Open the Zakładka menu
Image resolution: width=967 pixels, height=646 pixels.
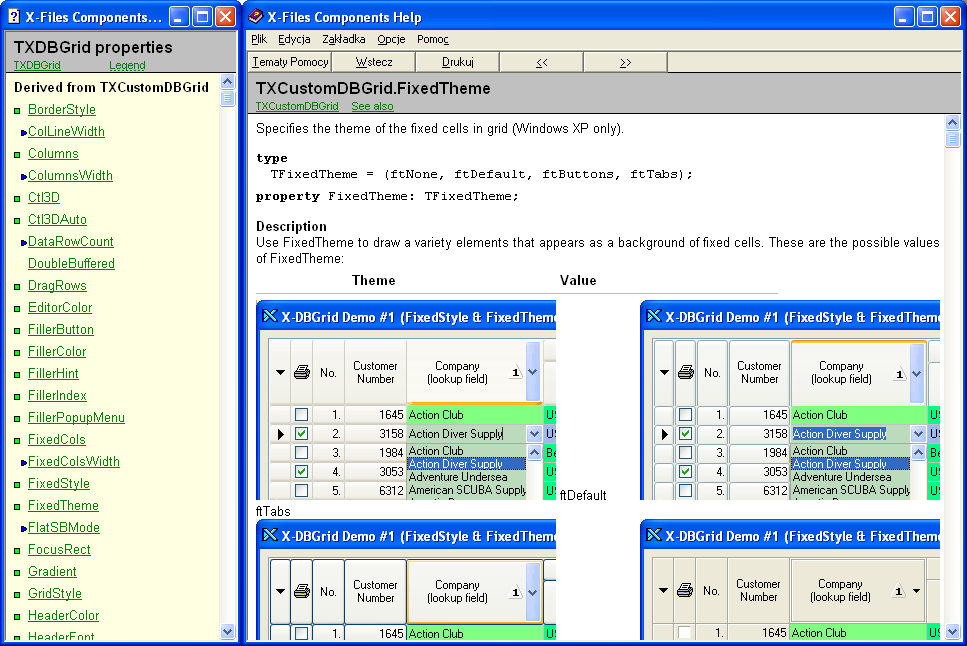coord(344,40)
